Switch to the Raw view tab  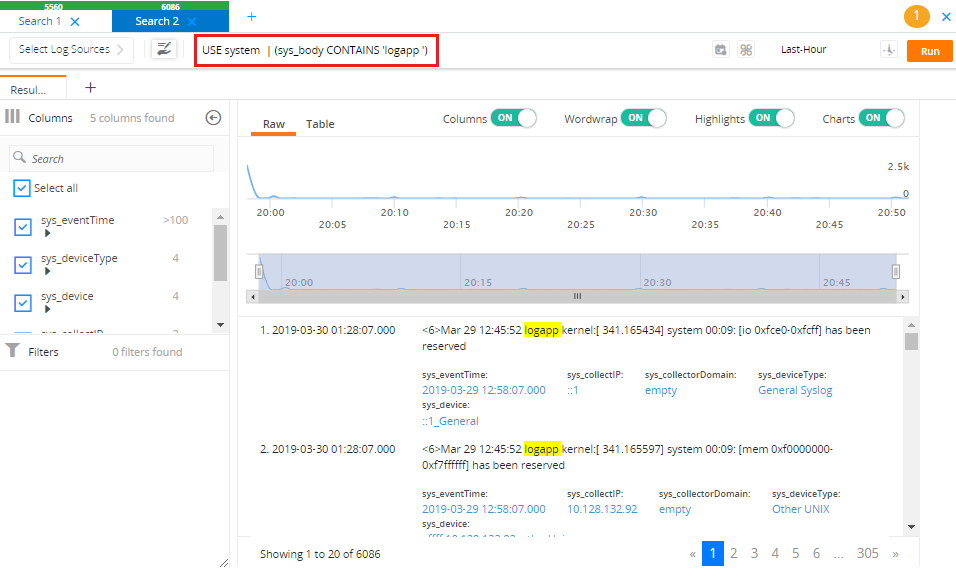(x=274, y=124)
